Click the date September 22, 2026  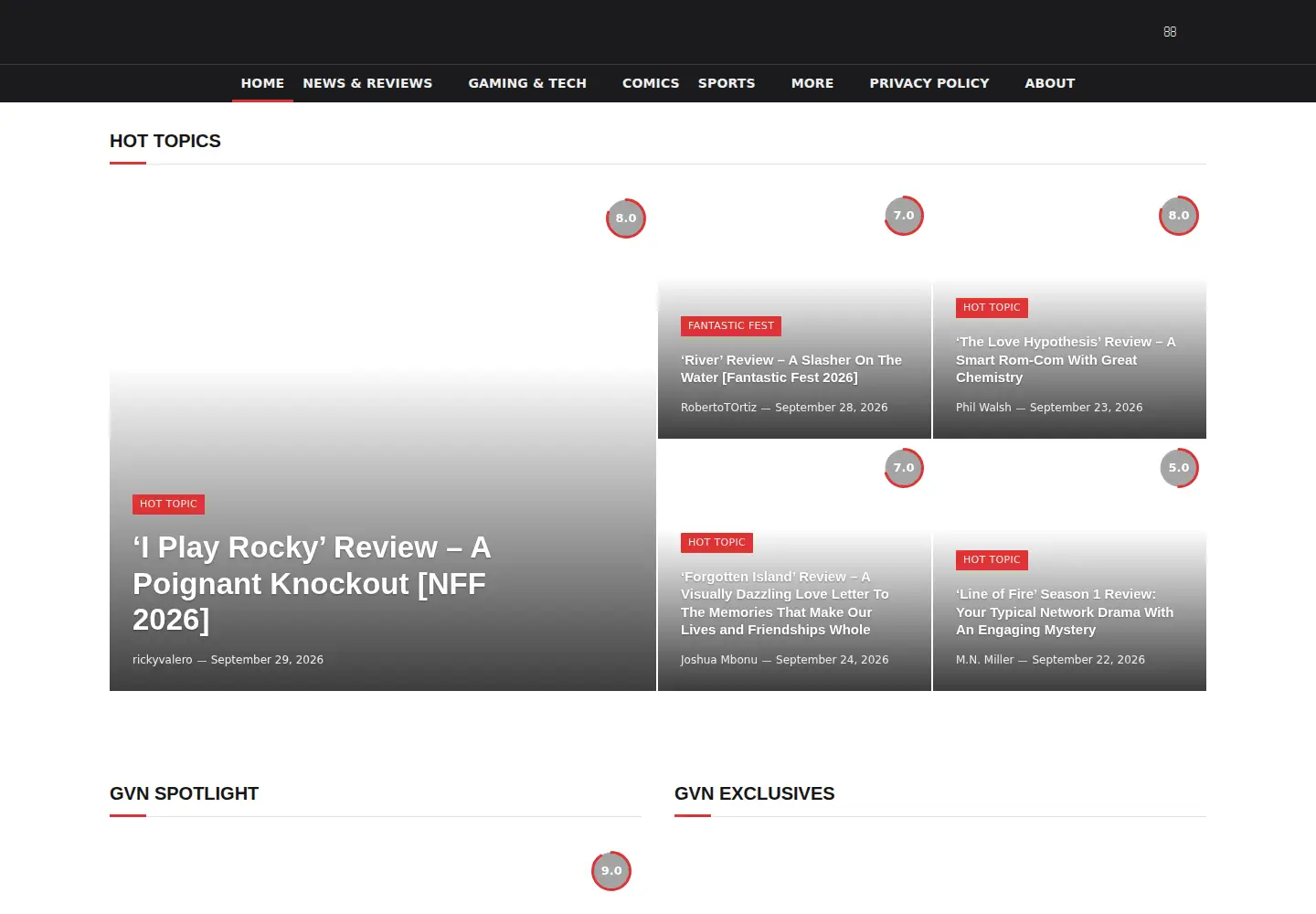pos(1088,660)
